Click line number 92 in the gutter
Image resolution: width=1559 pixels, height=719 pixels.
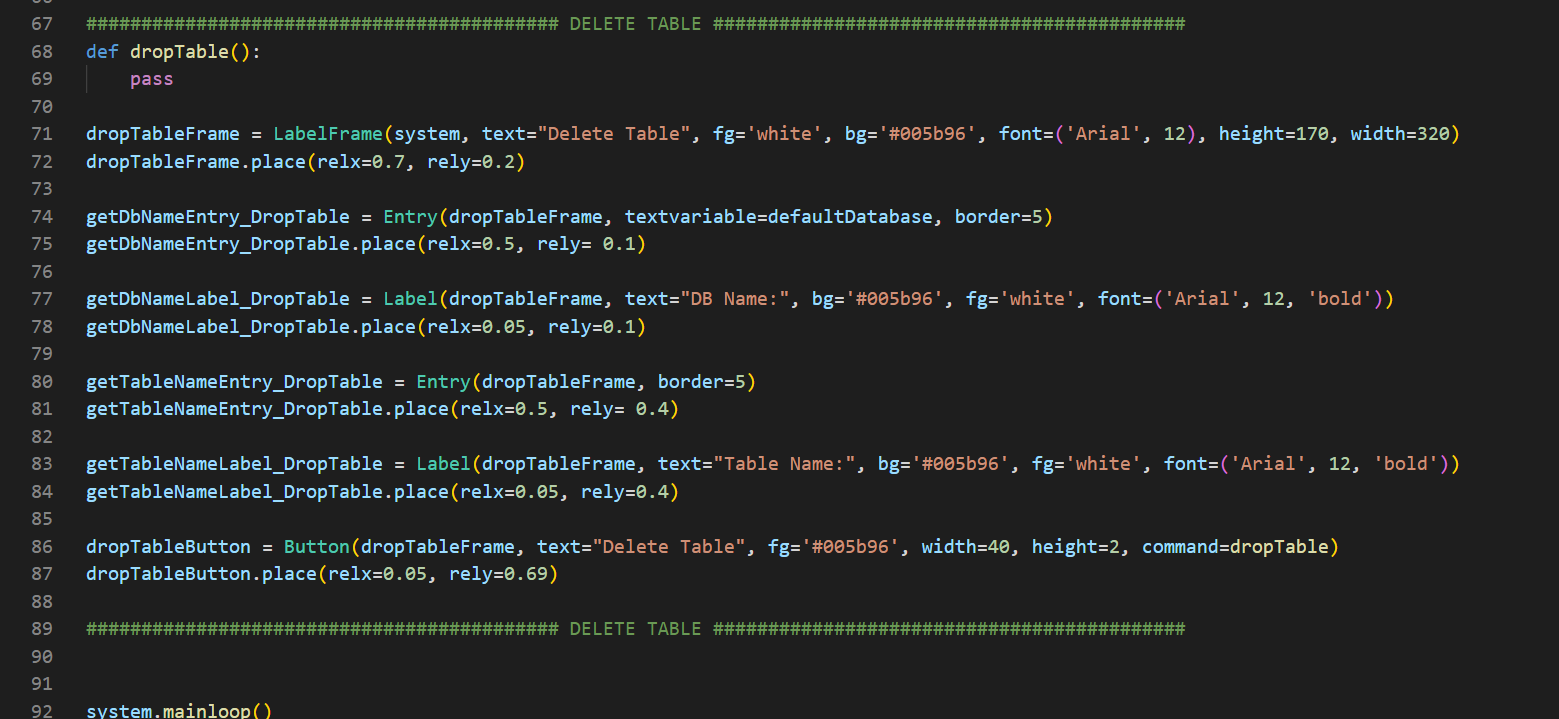point(42,711)
